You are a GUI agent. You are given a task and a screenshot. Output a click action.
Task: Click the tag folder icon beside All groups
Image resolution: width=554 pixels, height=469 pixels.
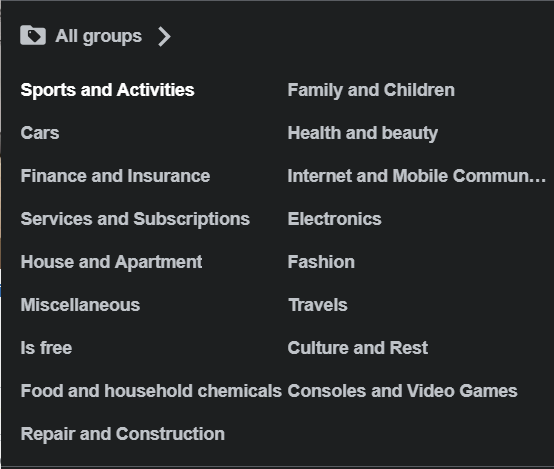[33, 35]
